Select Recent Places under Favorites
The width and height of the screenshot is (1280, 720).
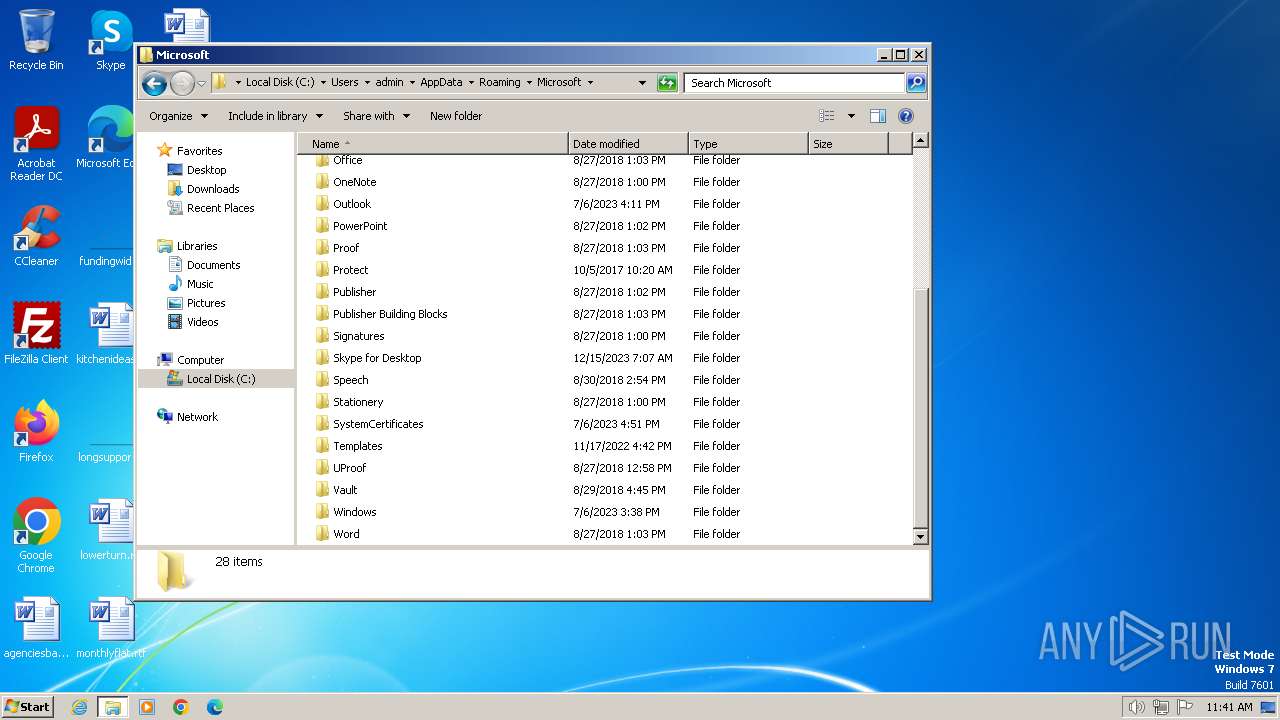coord(220,208)
